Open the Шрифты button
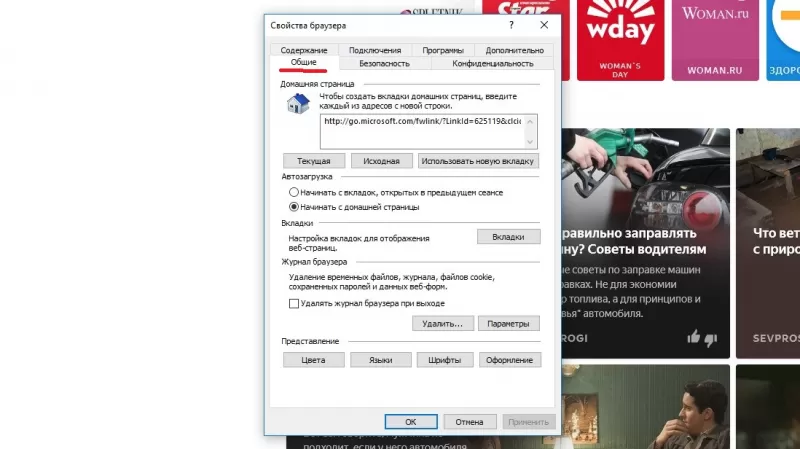 click(x=445, y=360)
